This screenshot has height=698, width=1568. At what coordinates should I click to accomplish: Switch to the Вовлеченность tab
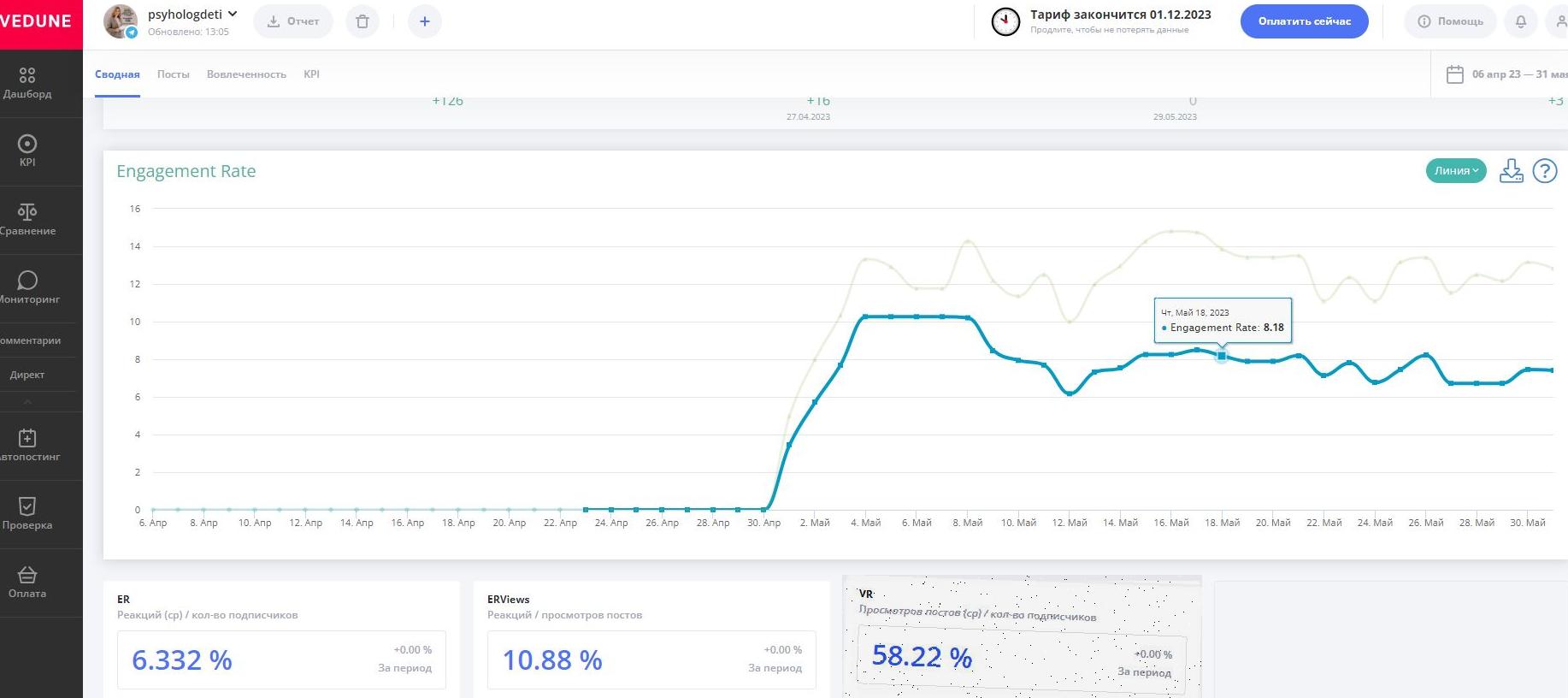(246, 74)
